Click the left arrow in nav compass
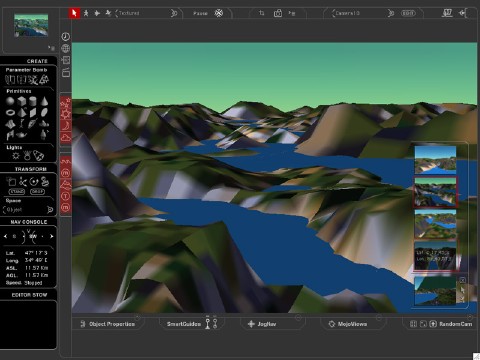Screen dimensions: 480x360 point(5,236)
